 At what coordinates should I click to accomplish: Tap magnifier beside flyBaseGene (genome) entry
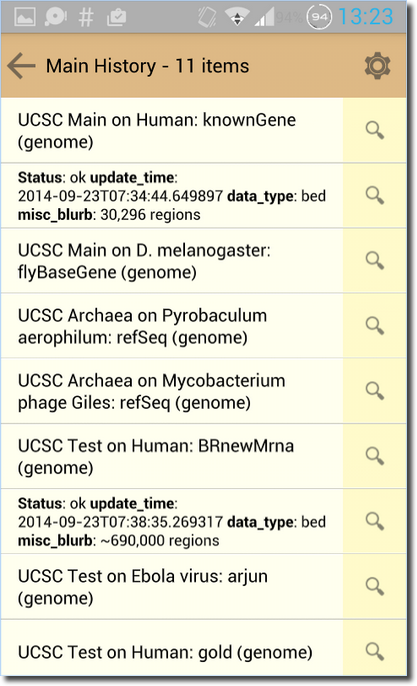tap(375, 260)
